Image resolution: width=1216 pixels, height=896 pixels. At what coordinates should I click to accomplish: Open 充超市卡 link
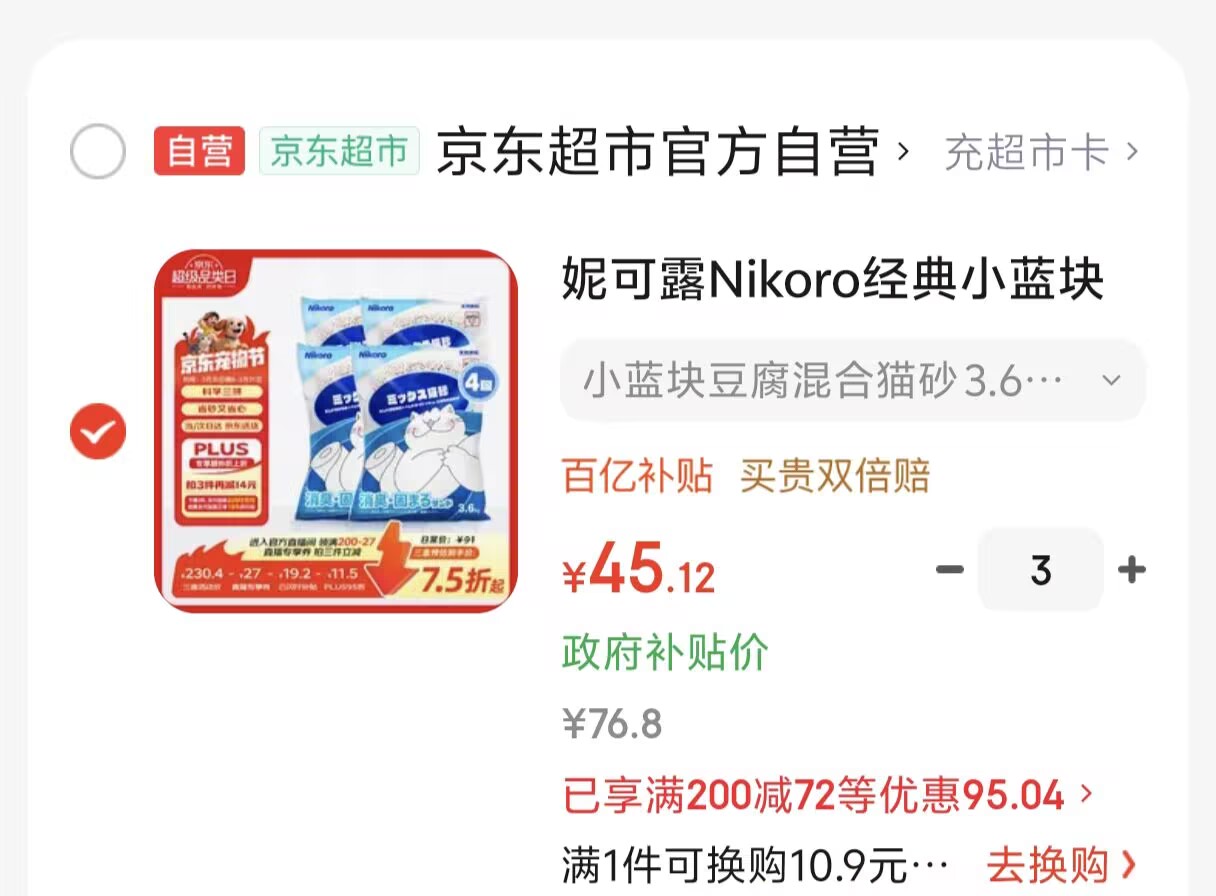[1027, 152]
